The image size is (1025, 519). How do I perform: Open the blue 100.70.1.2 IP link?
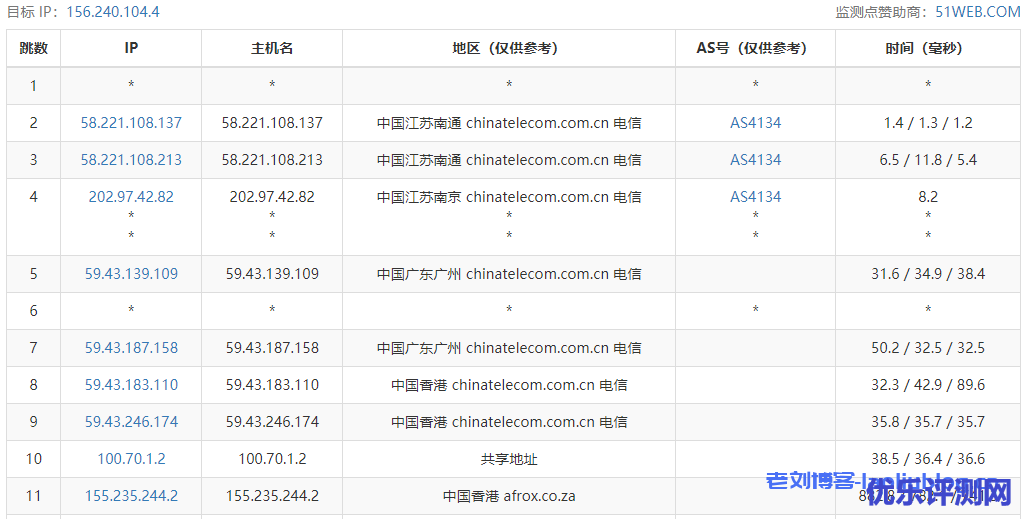pyautogui.click(x=131, y=459)
